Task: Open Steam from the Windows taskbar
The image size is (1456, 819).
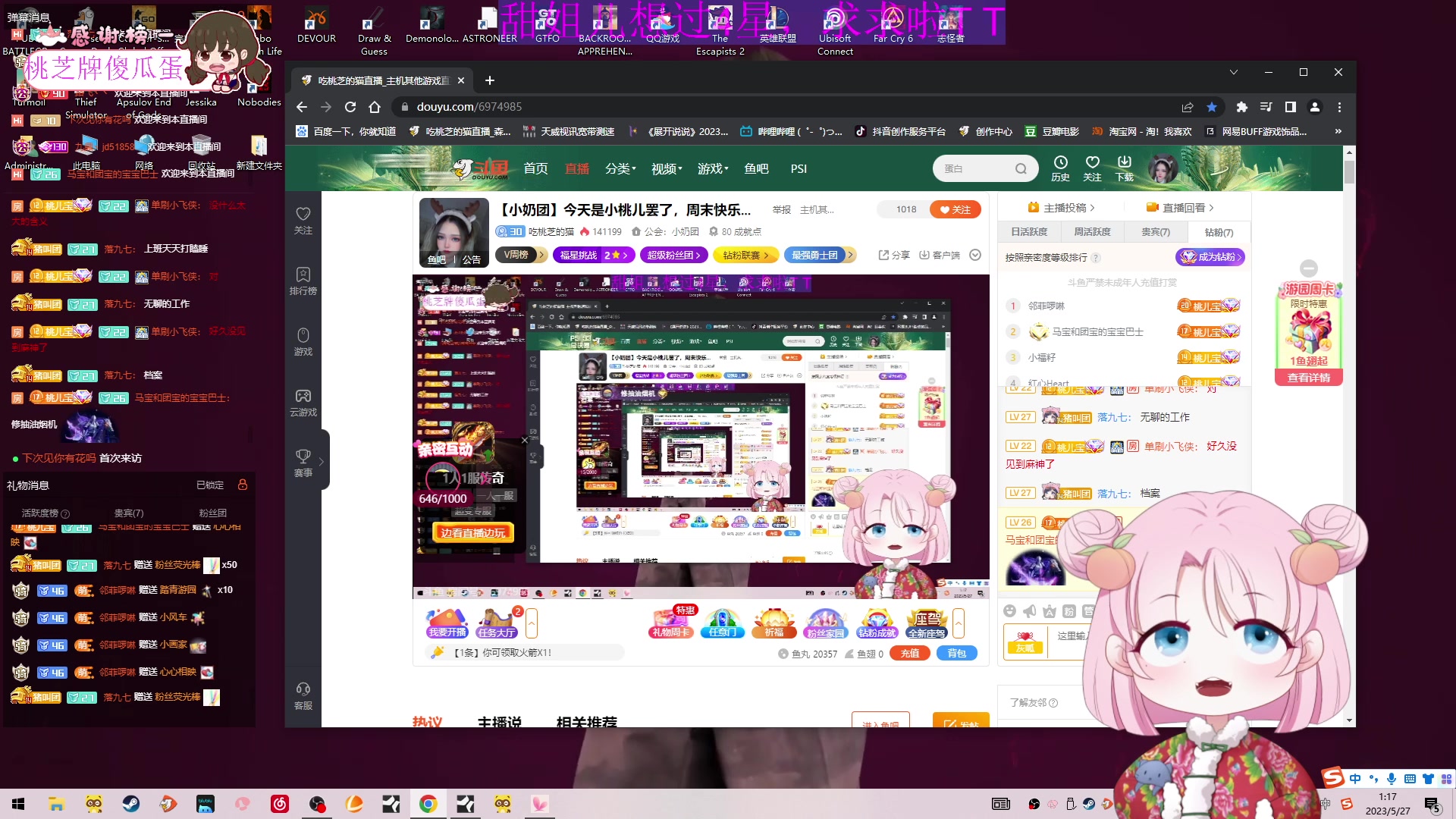Action: click(131, 804)
